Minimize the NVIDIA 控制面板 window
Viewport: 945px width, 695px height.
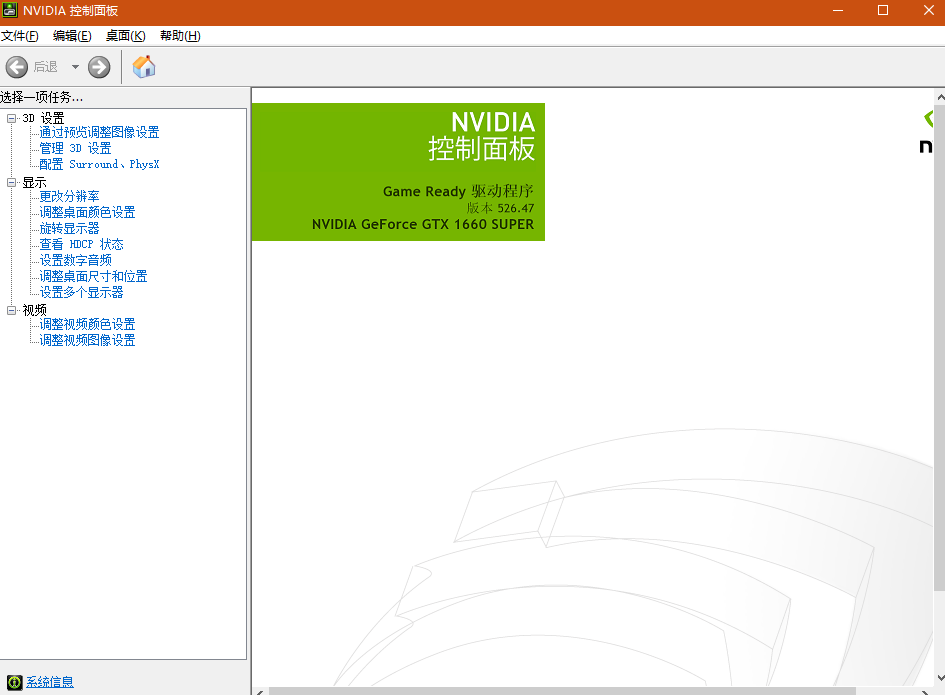click(x=838, y=10)
